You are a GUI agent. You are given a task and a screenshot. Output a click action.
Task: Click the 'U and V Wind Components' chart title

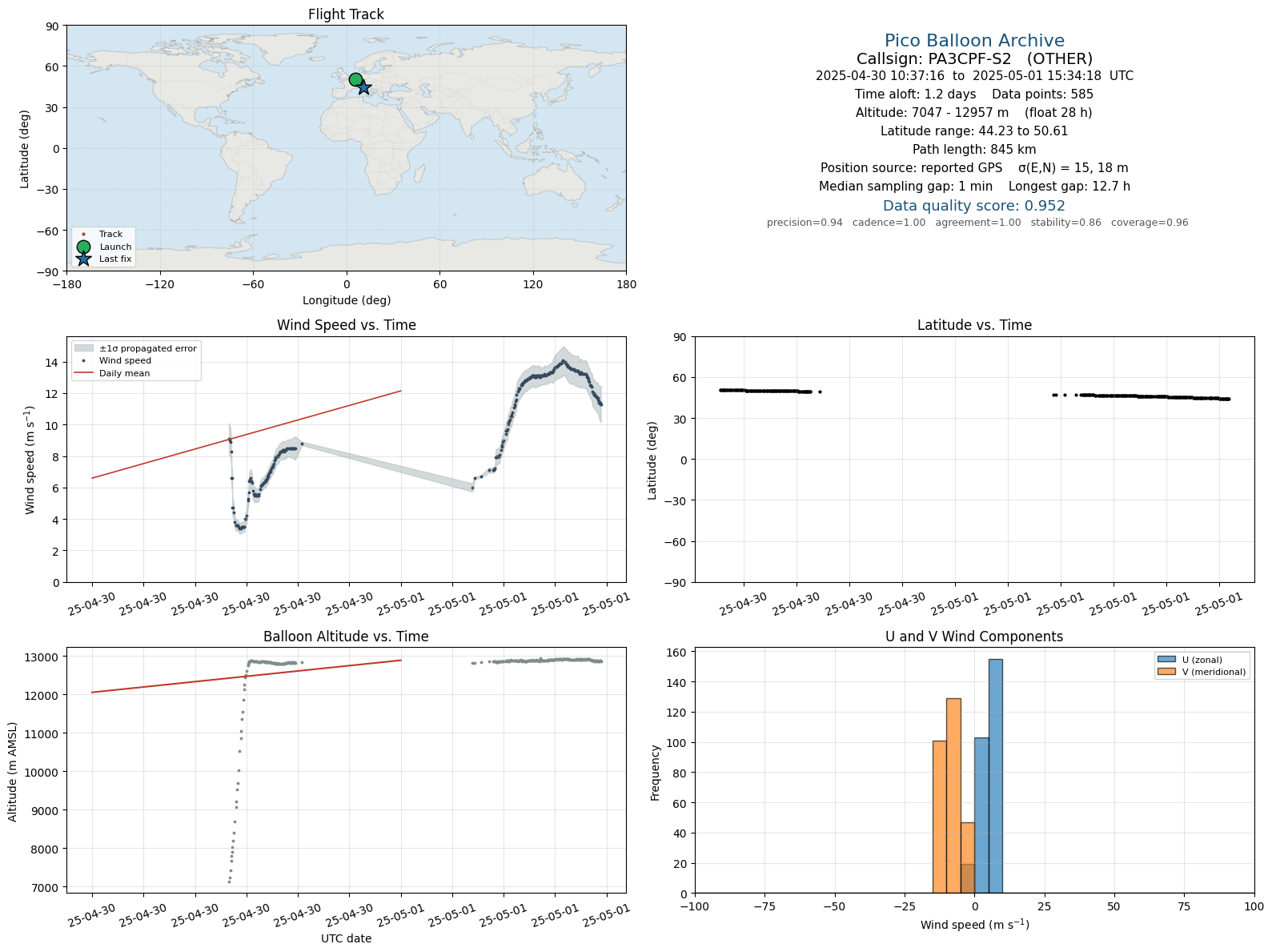974,637
